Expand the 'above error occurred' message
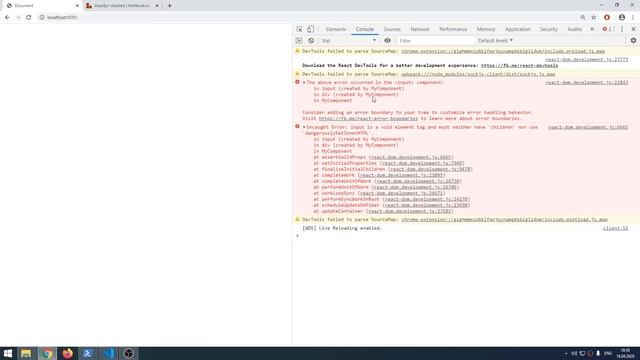 click(304, 82)
